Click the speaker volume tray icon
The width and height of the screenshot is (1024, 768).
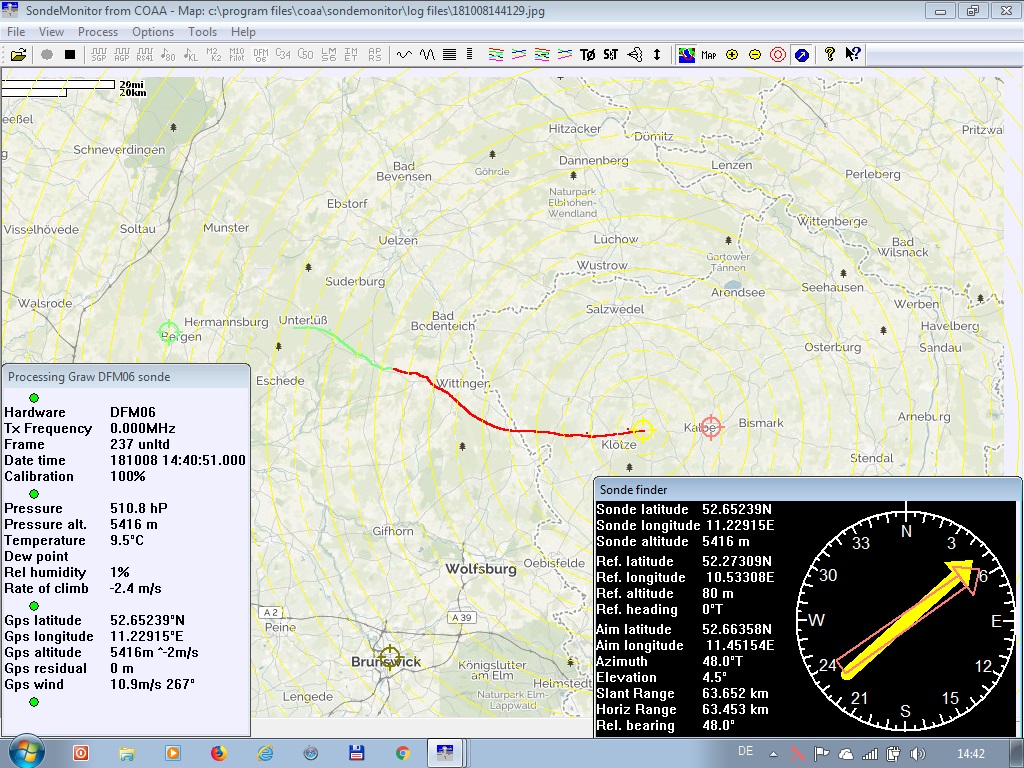pyautogui.click(x=917, y=754)
